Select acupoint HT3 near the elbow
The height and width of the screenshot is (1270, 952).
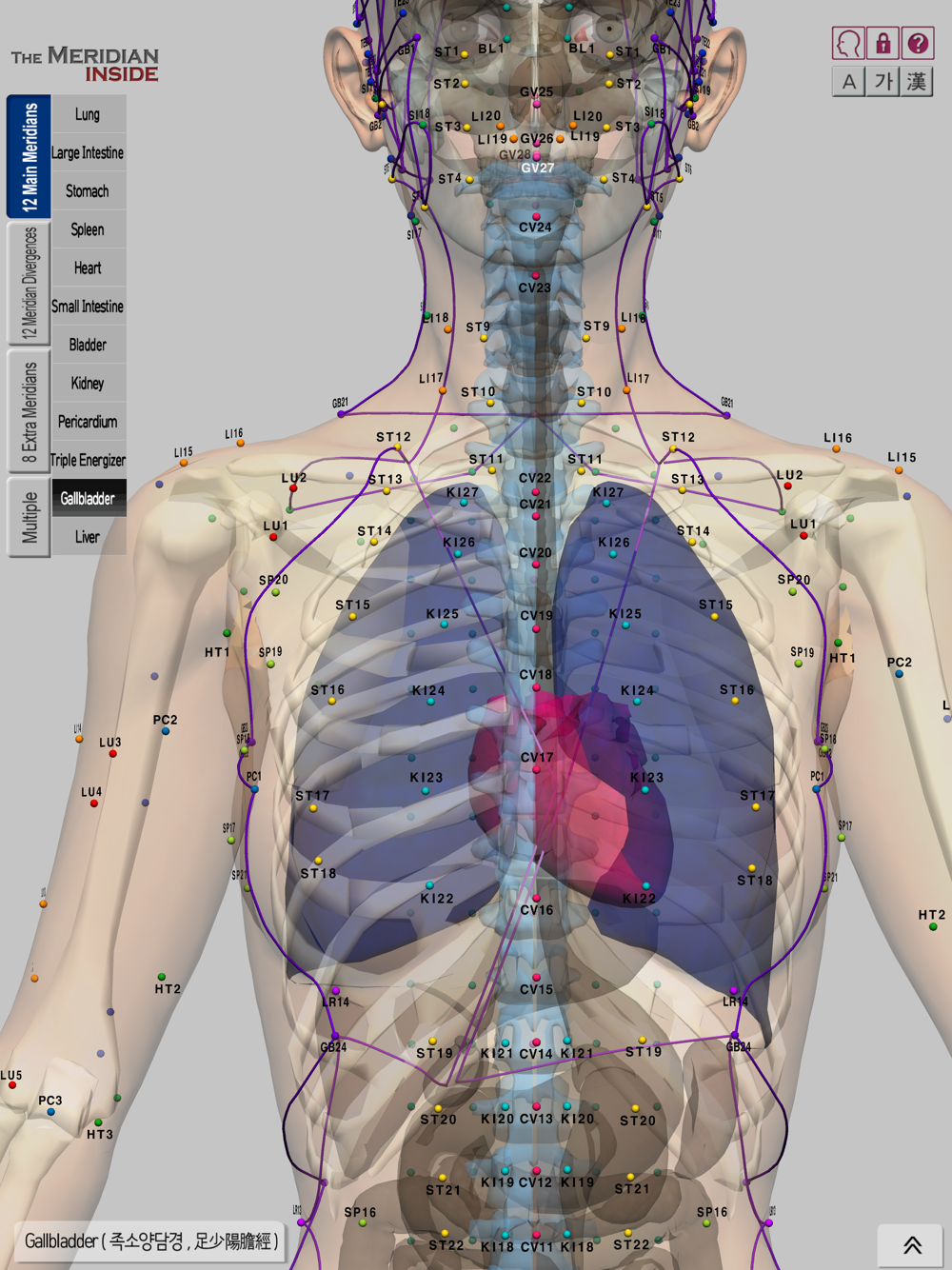tap(98, 1123)
